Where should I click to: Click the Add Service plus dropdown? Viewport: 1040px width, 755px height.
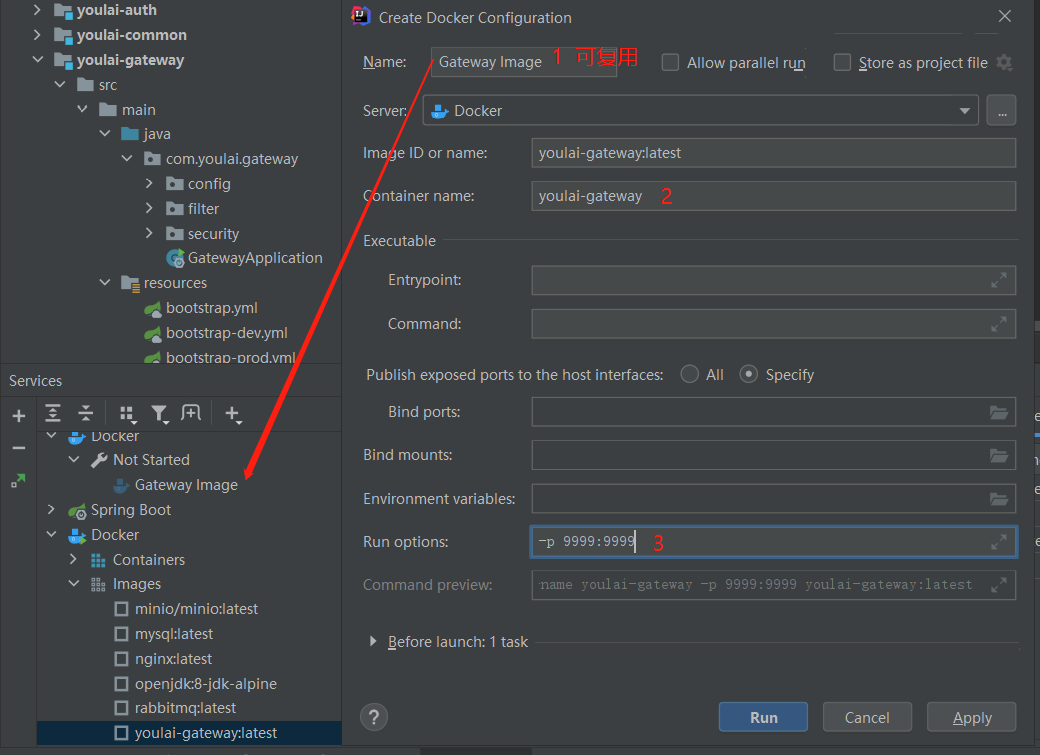click(233, 414)
